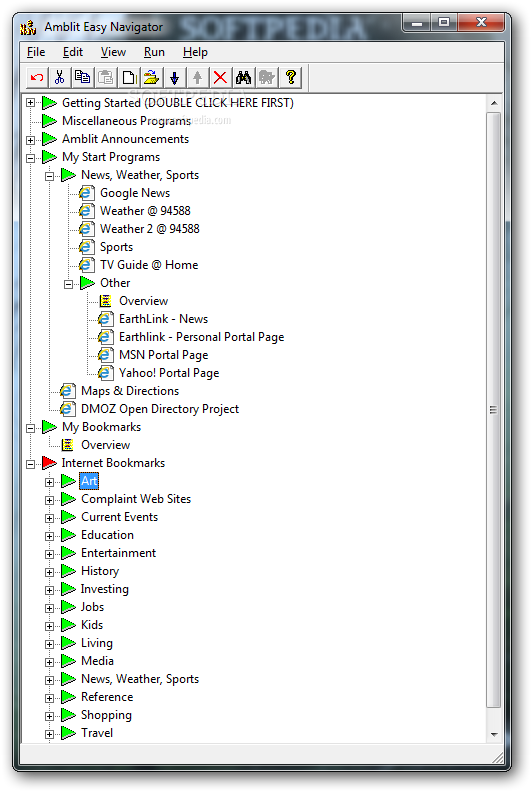Click the binoculars Find toolbar icon

[x=243, y=77]
